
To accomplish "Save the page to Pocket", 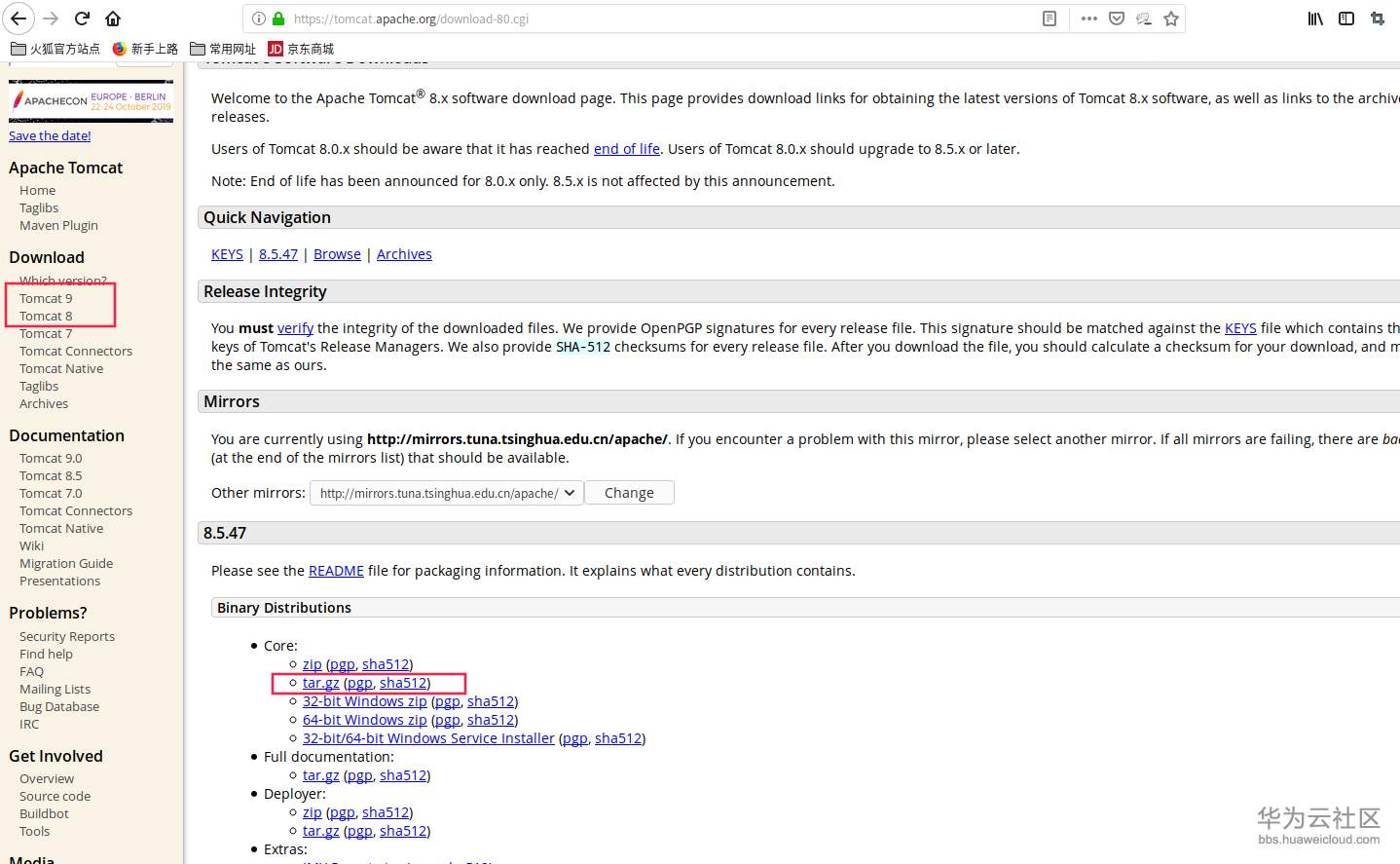I will (x=1117, y=19).
